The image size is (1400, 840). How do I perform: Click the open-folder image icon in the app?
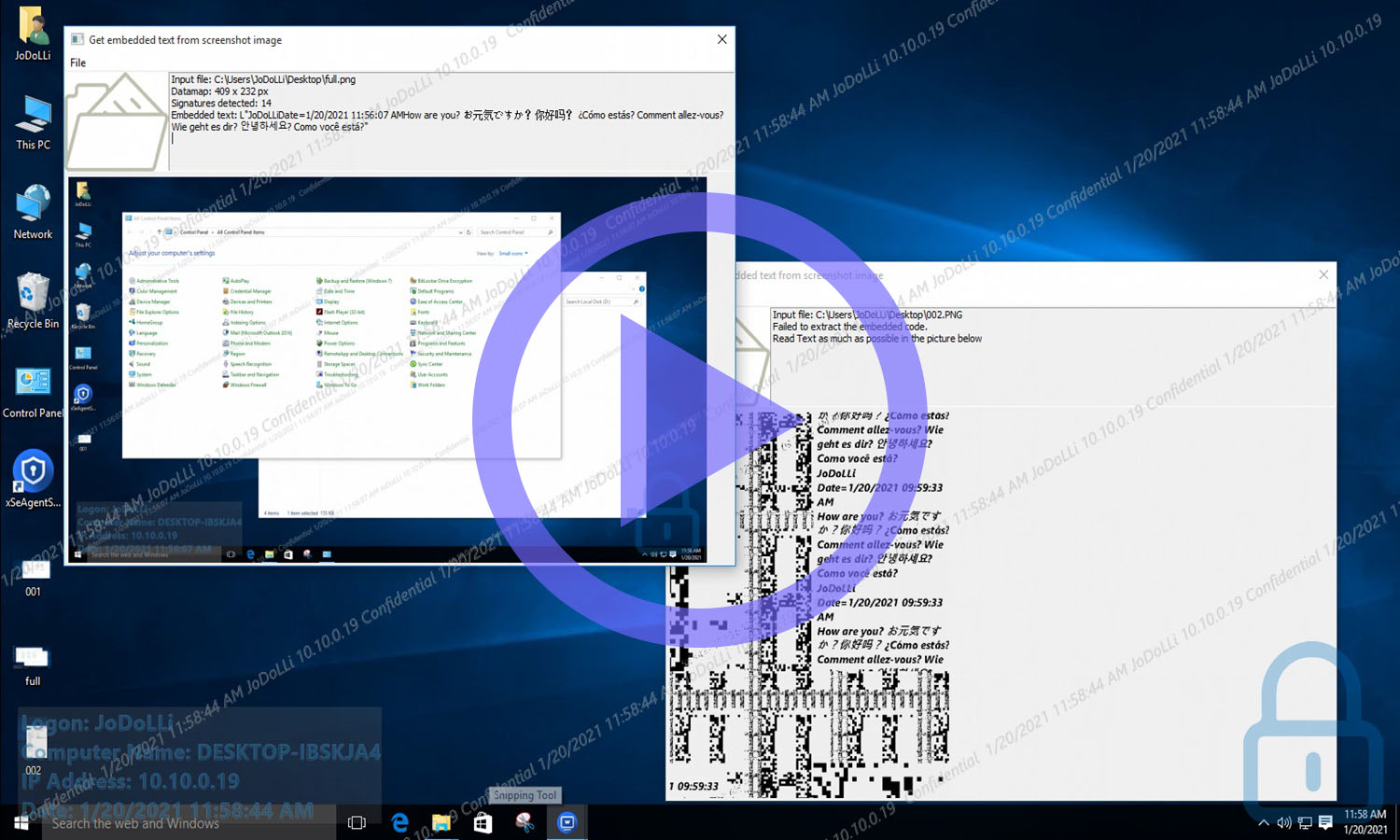point(117,122)
